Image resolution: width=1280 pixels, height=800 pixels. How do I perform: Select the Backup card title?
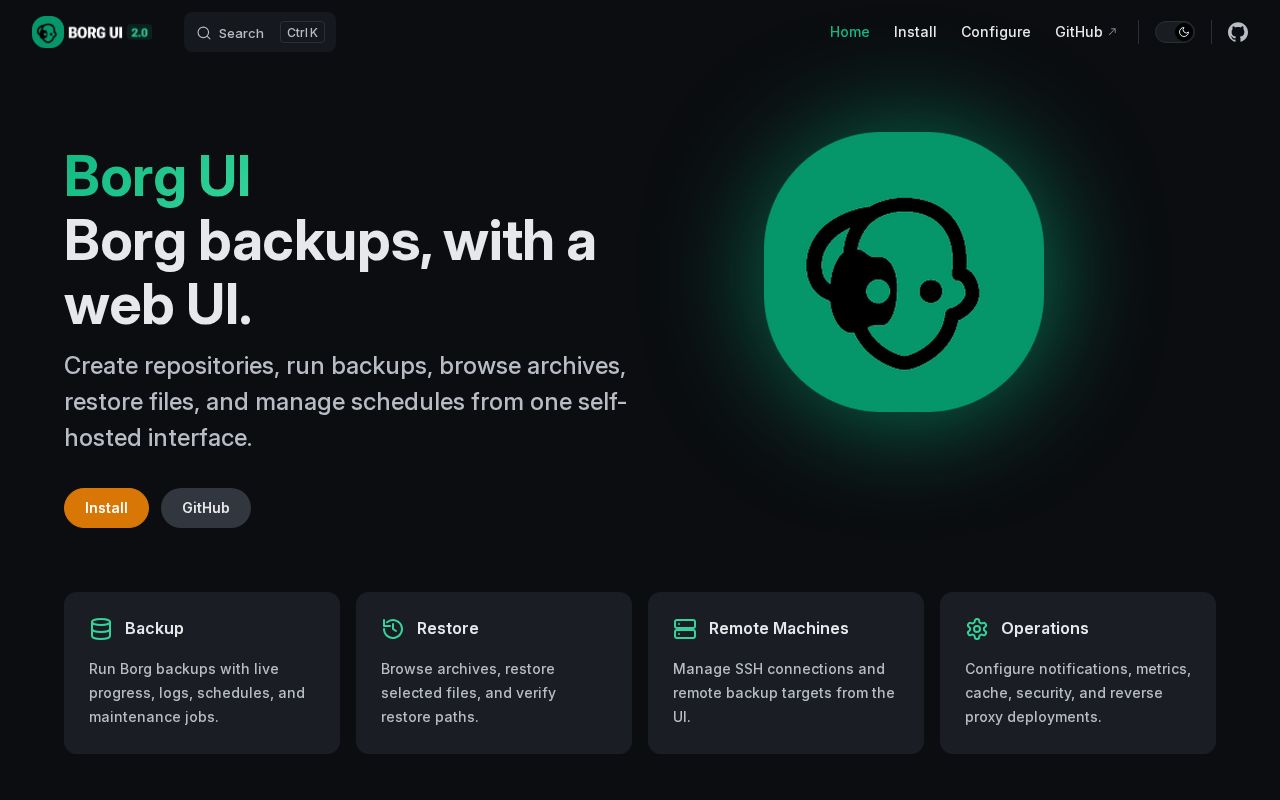click(x=154, y=628)
